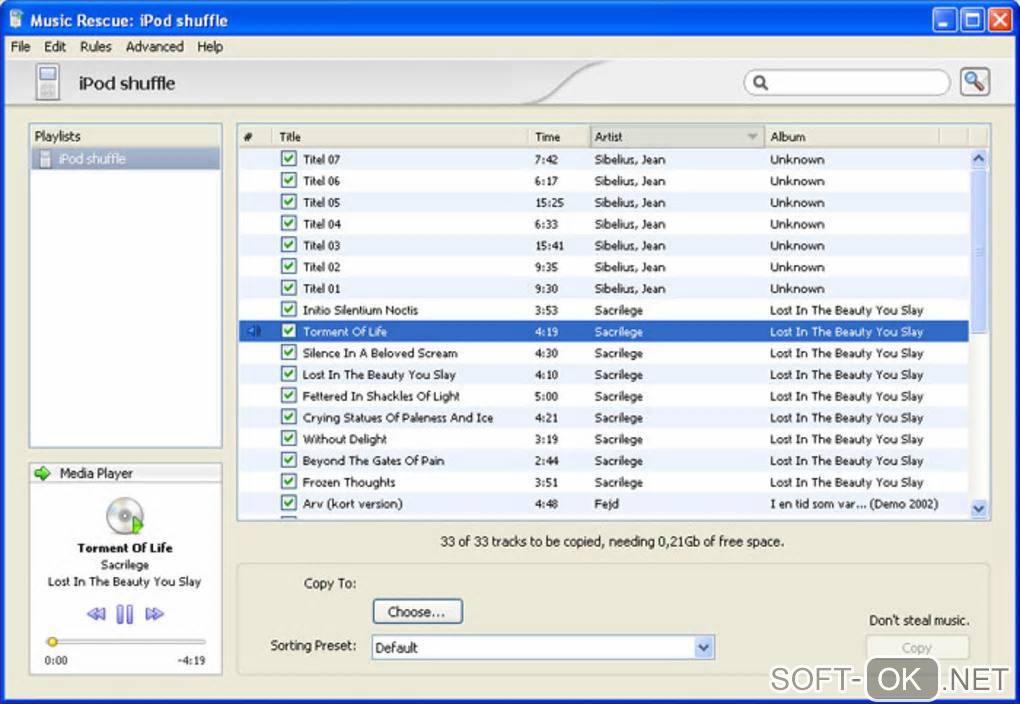Click the green arrow Media Player icon
1020x704 pixels.
(43, 473)
